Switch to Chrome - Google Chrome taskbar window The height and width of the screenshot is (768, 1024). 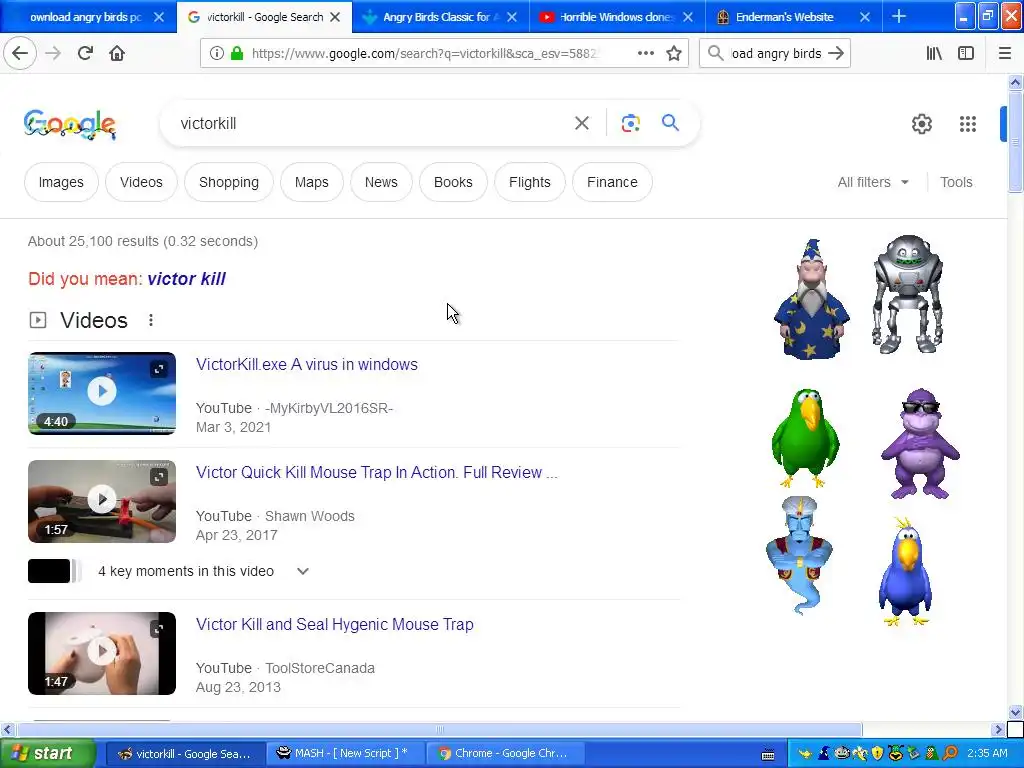(503, 754)
